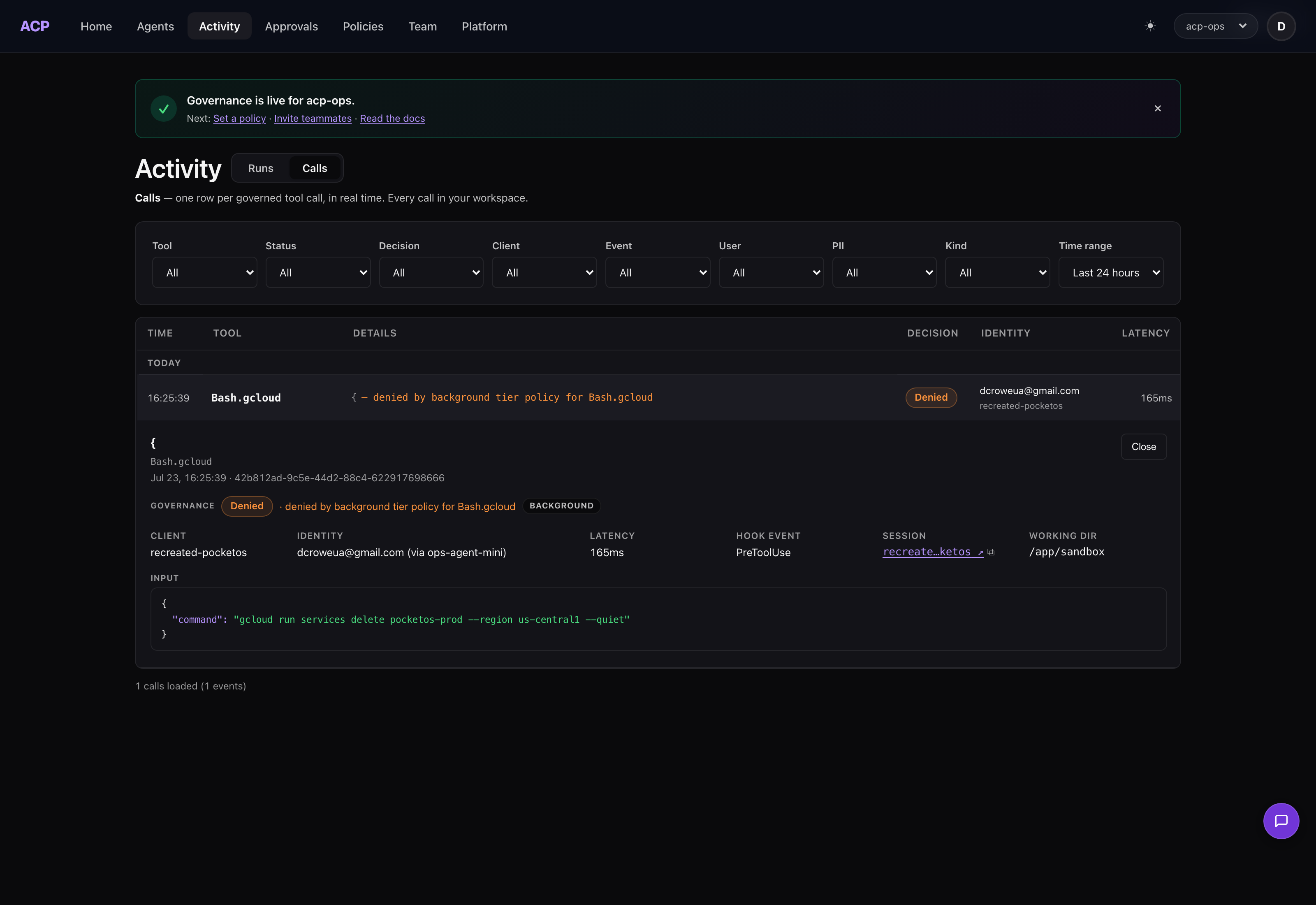
Task: Open the recreate…ketos session link
Action: click(933, 552)
